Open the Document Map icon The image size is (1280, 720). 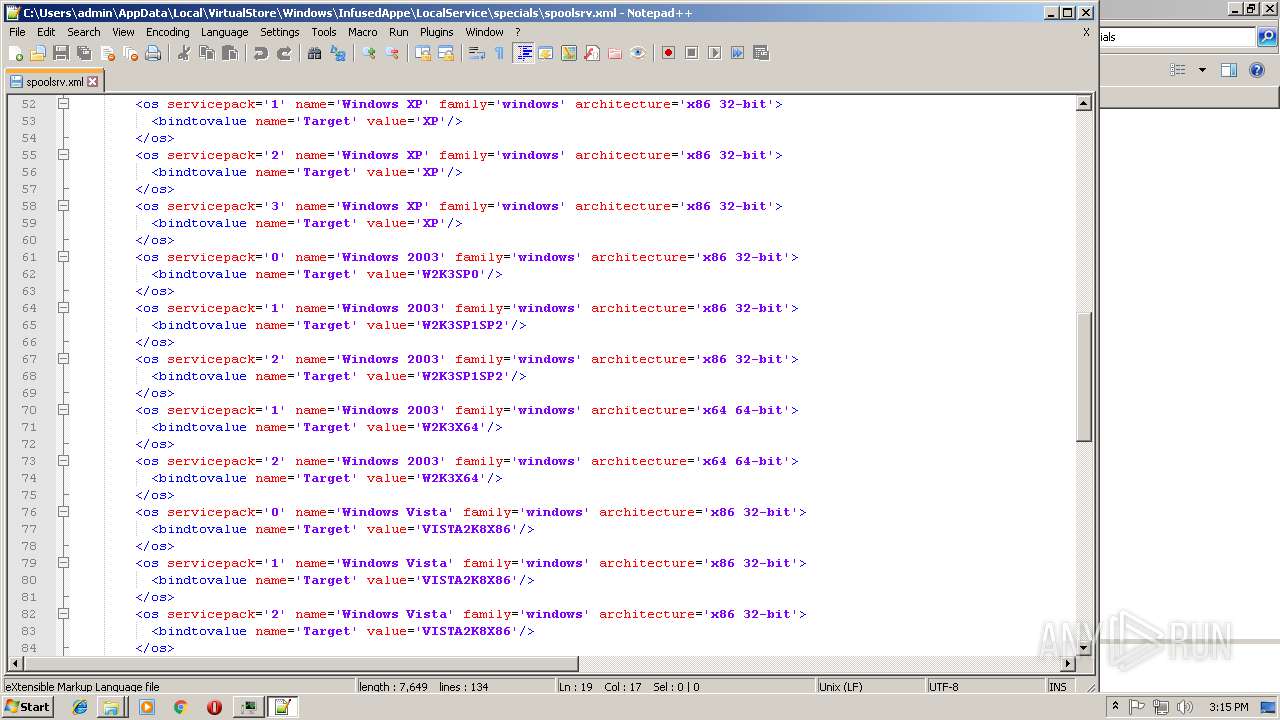coord(569,53)
